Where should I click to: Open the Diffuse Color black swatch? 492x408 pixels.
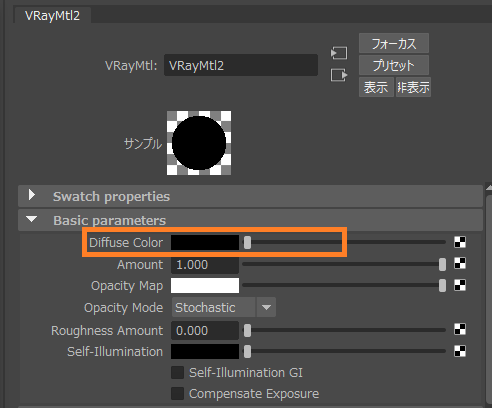205,242
